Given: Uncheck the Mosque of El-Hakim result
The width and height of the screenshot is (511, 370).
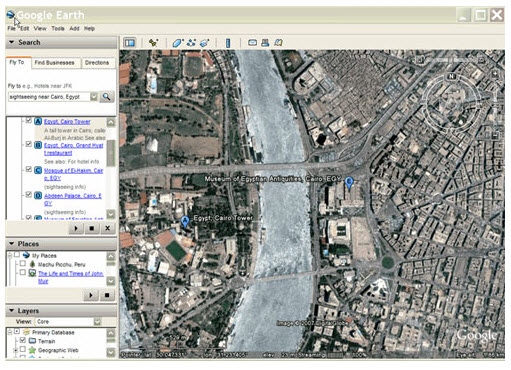Looking at the screenshot, I should (x=29, y=169).
